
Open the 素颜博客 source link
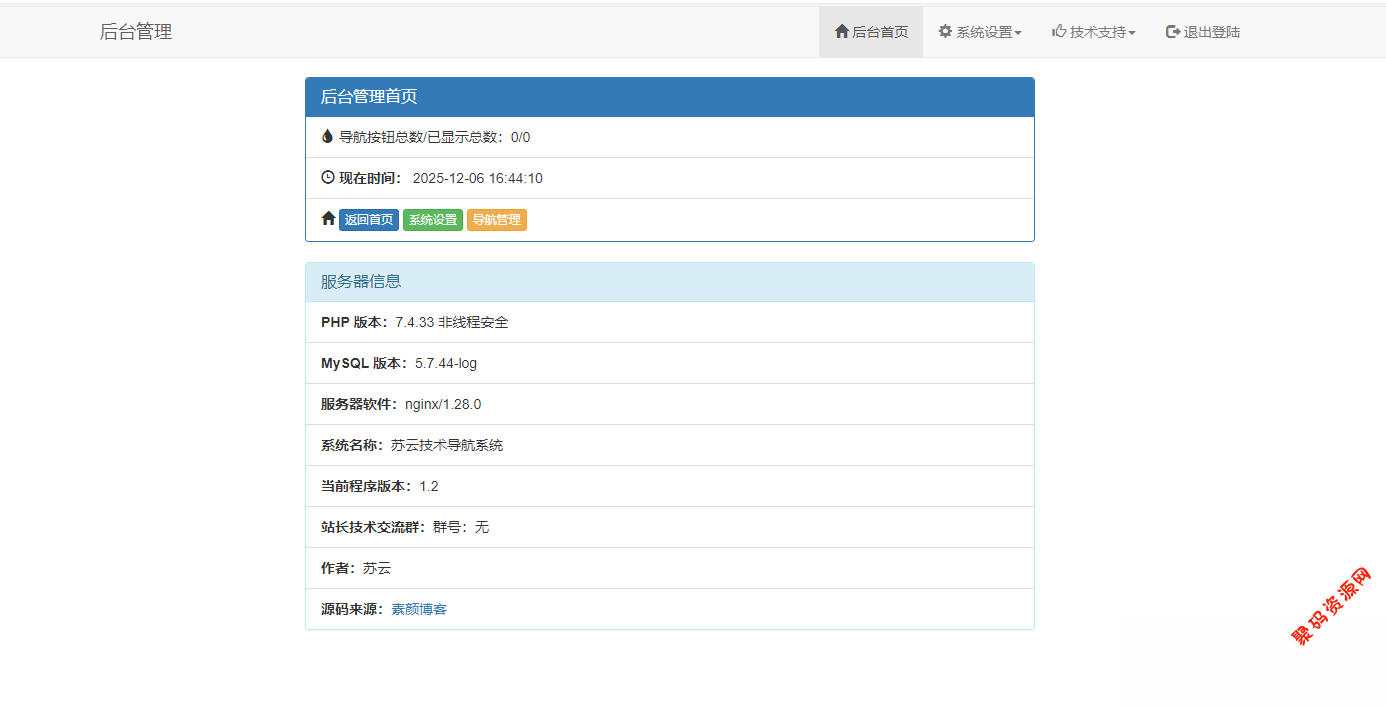click(x=419, y=609)
